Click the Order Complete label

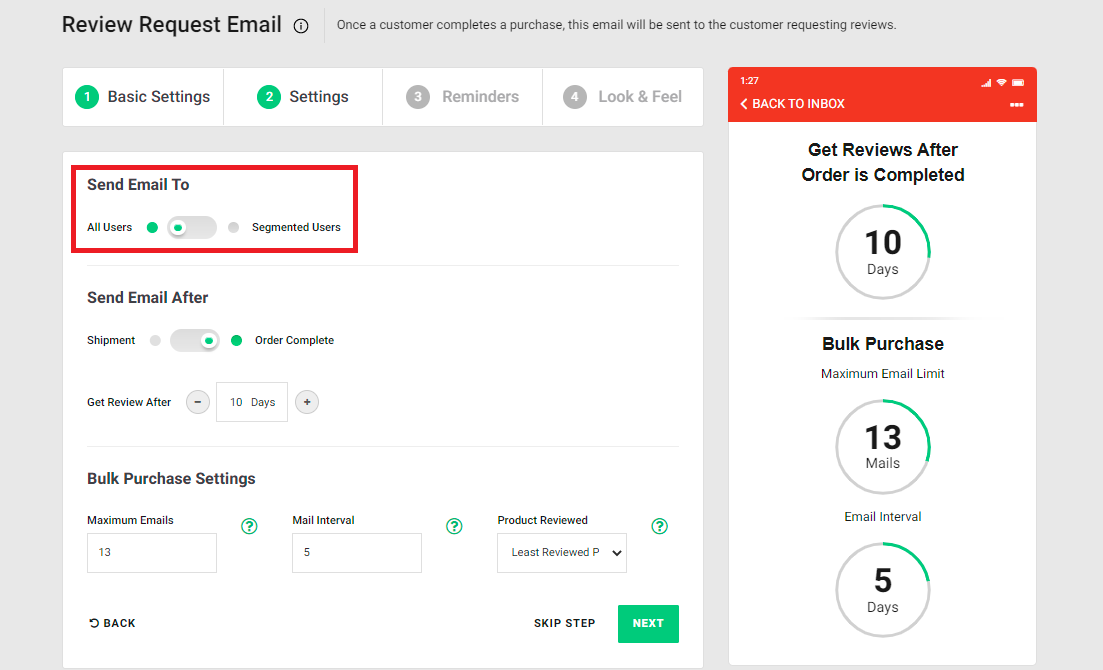click(x=294, y=341)
